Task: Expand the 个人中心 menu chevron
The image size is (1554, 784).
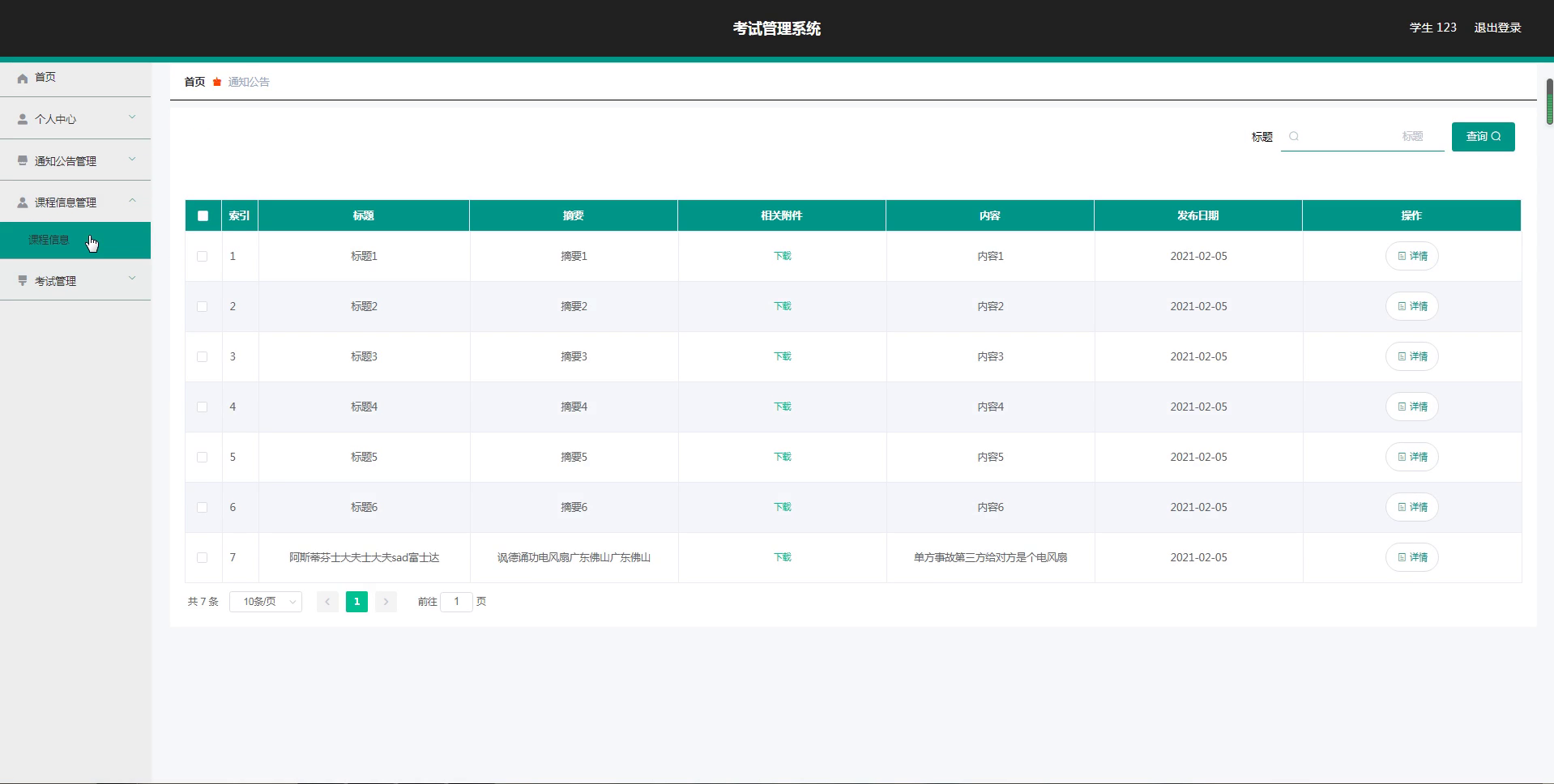Action: pos(132,117)
